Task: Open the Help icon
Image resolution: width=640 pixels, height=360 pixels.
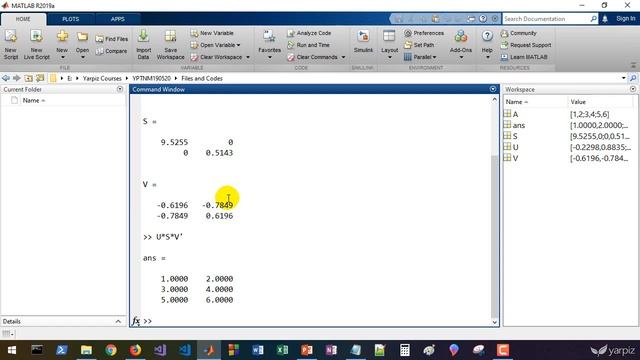Action: pyautogui.click(x=487, y=36)
